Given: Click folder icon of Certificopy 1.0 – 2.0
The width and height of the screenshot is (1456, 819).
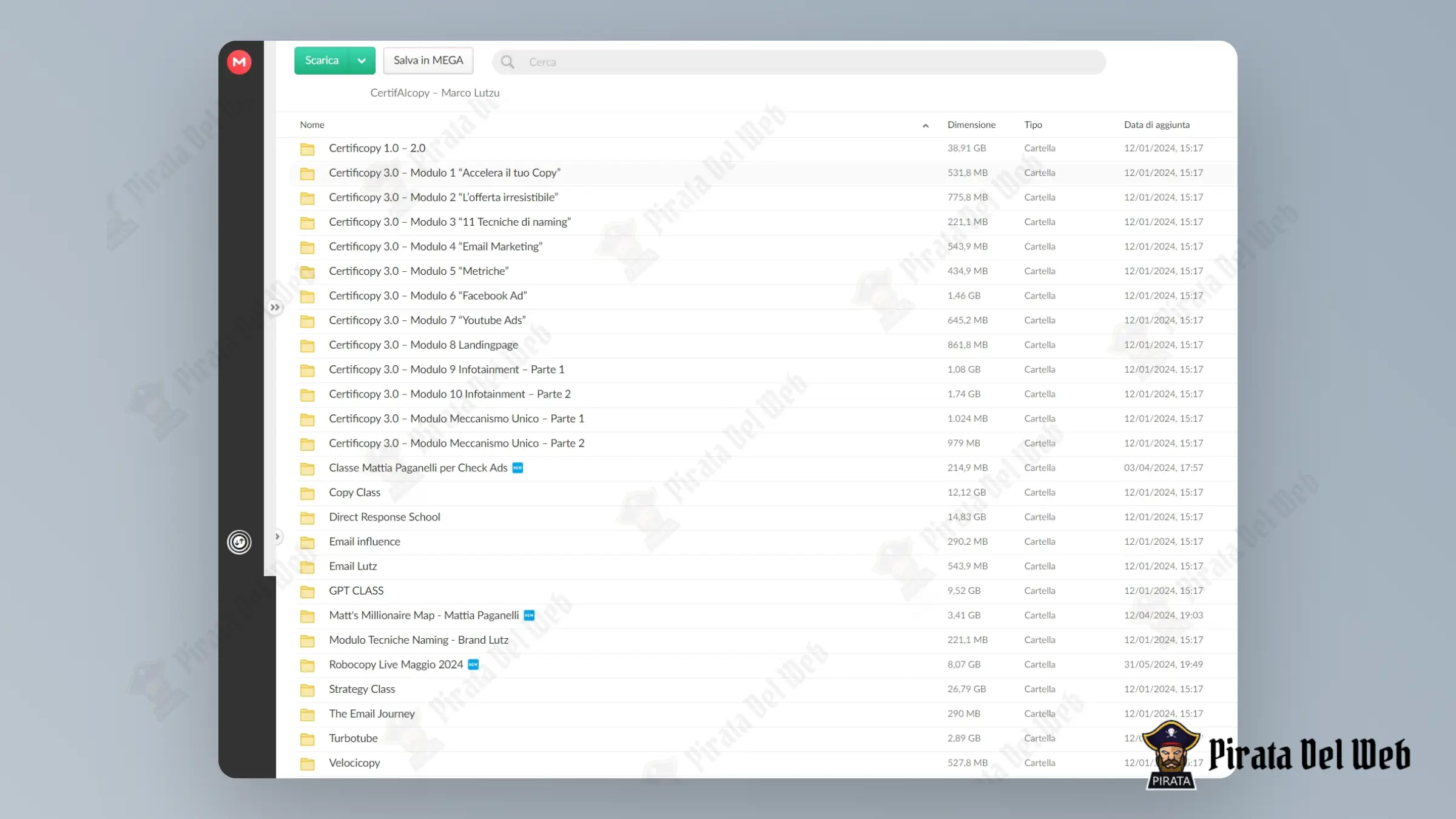Looking at the screenshot, I should coord(308,149).
